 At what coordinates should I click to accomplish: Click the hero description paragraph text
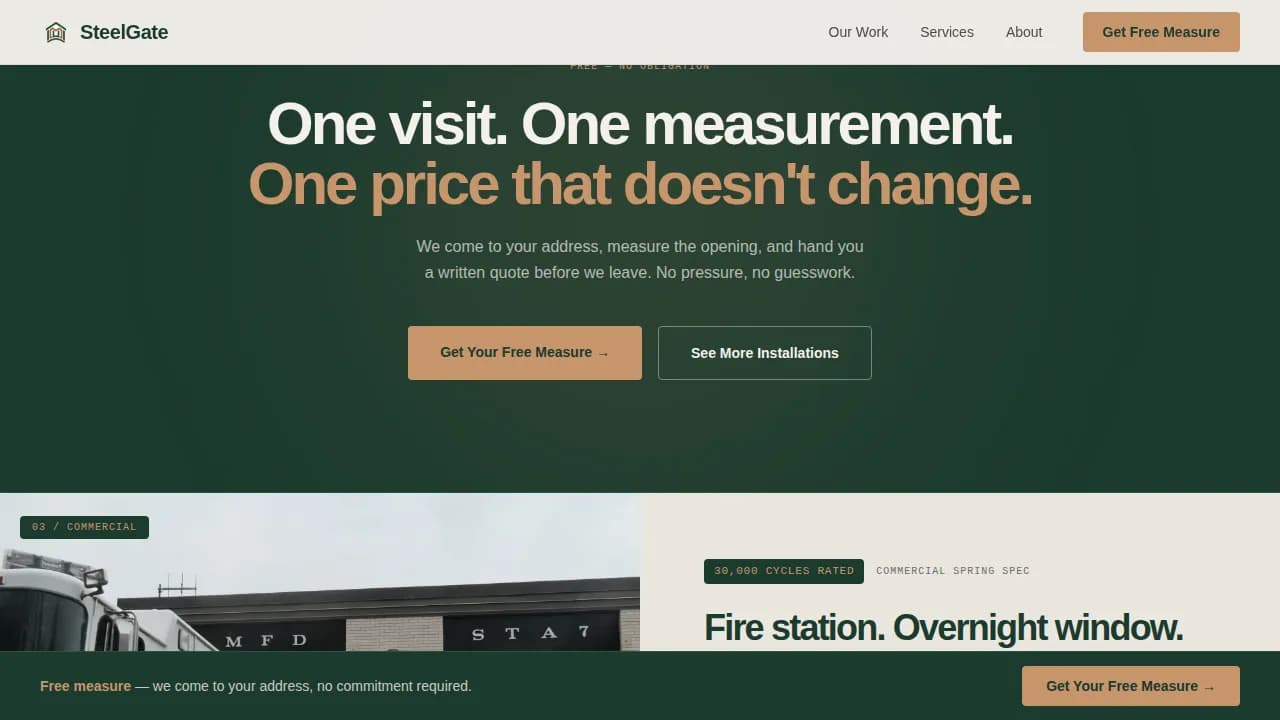640,259
